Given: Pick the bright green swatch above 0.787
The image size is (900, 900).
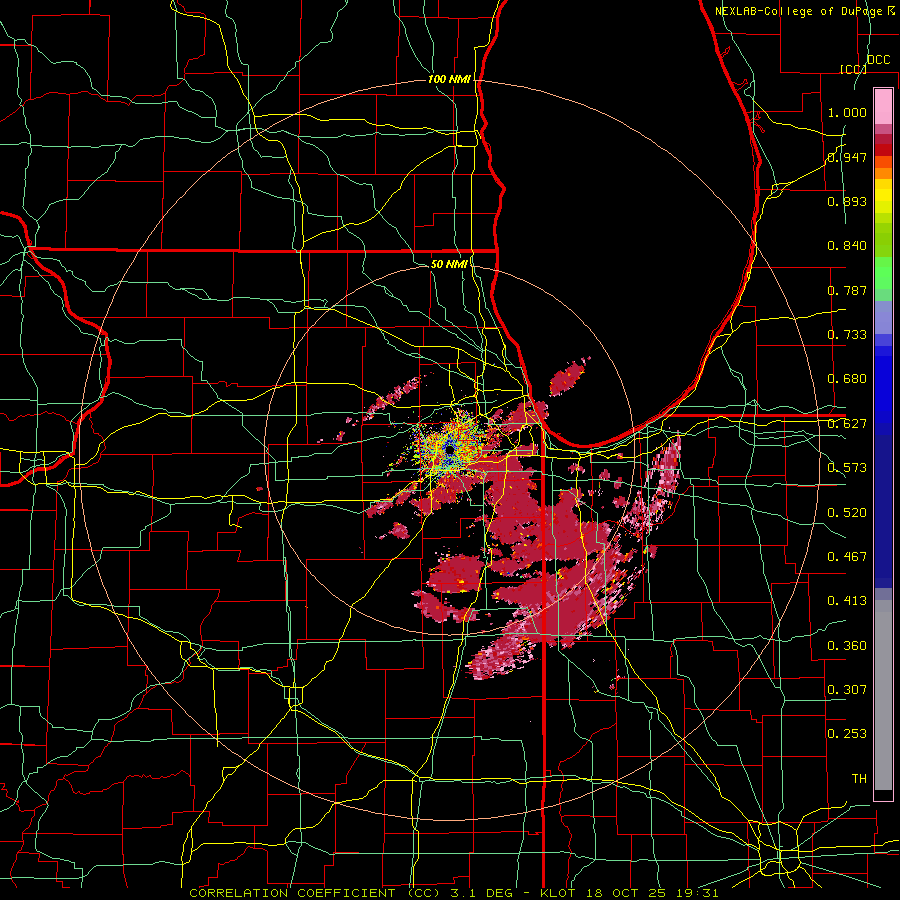Looking at the screenshot, I should 883,273.
